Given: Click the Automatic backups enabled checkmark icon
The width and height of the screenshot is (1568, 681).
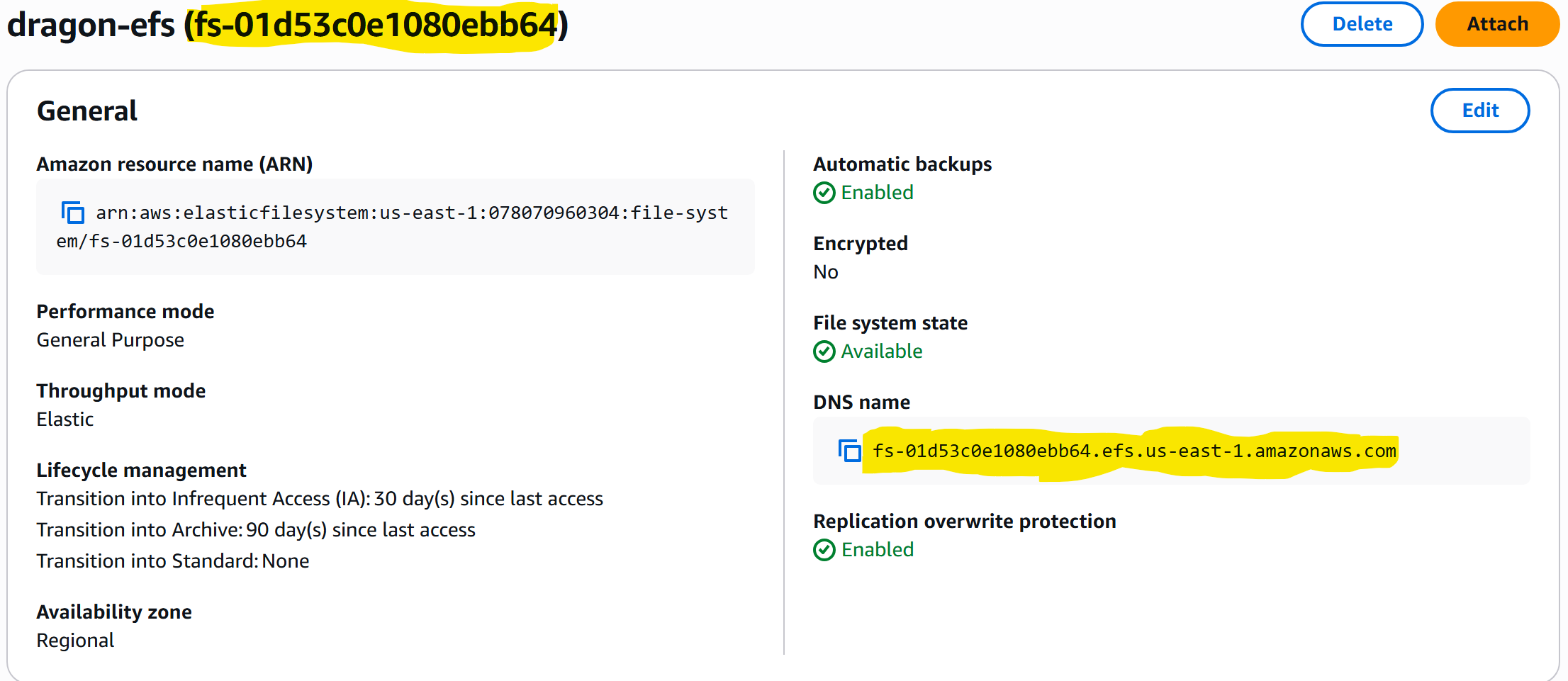Looking at the screenshot, I should click(x=824, y=193).
